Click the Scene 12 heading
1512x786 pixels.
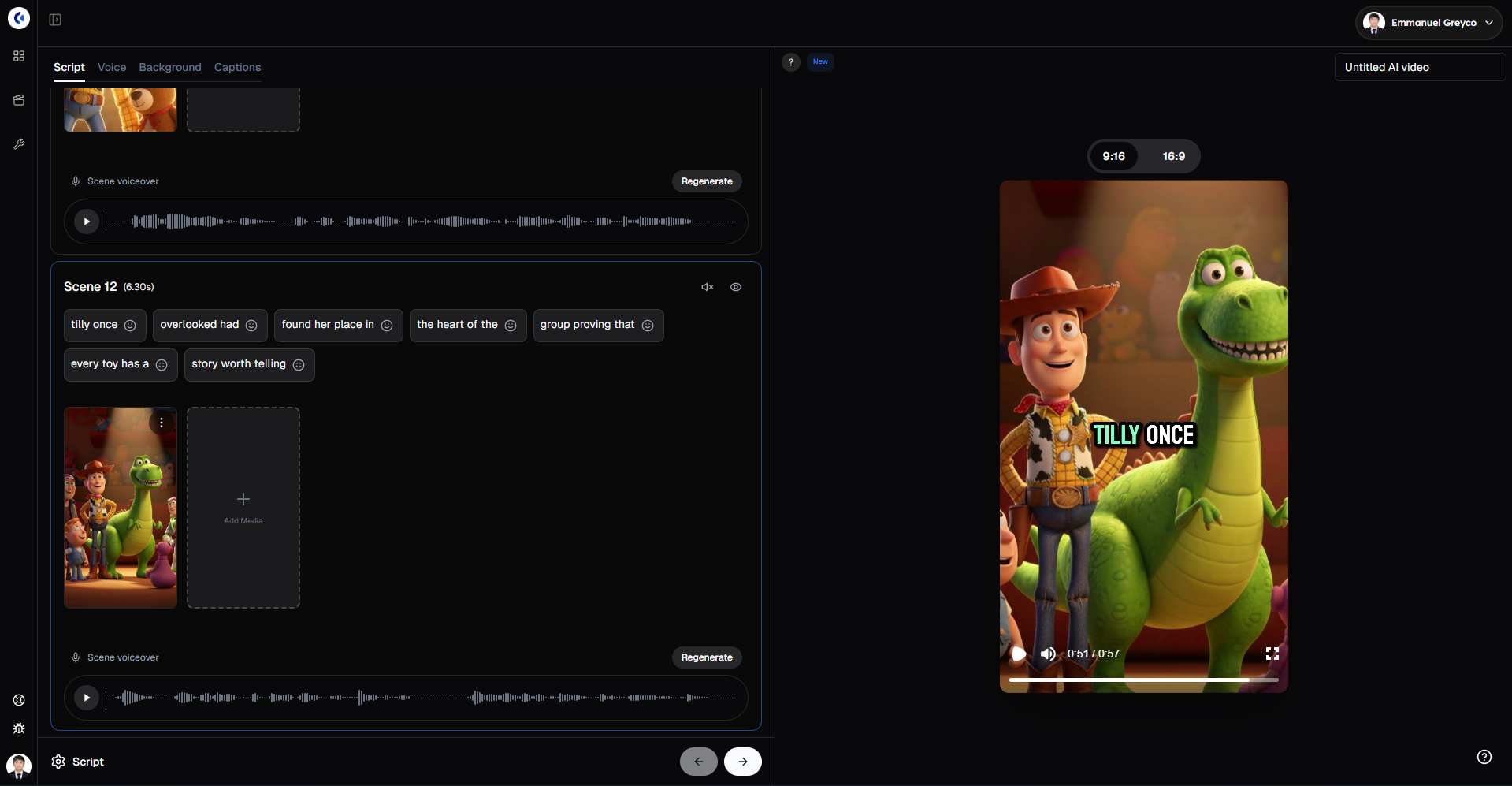pos(91,287)
